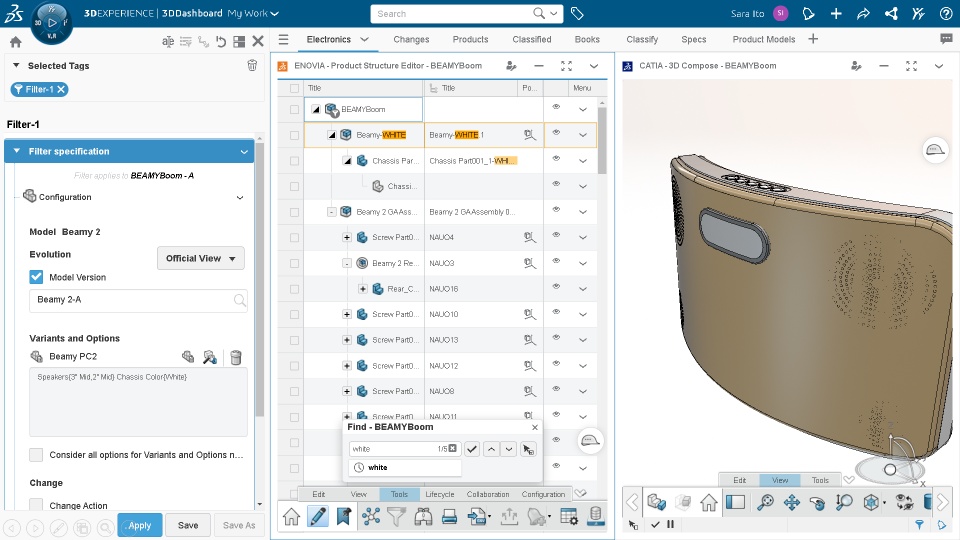The image size is (960, 540).
Task: Open menu chevron for NAUO13 row
Action: click(582, 340)
